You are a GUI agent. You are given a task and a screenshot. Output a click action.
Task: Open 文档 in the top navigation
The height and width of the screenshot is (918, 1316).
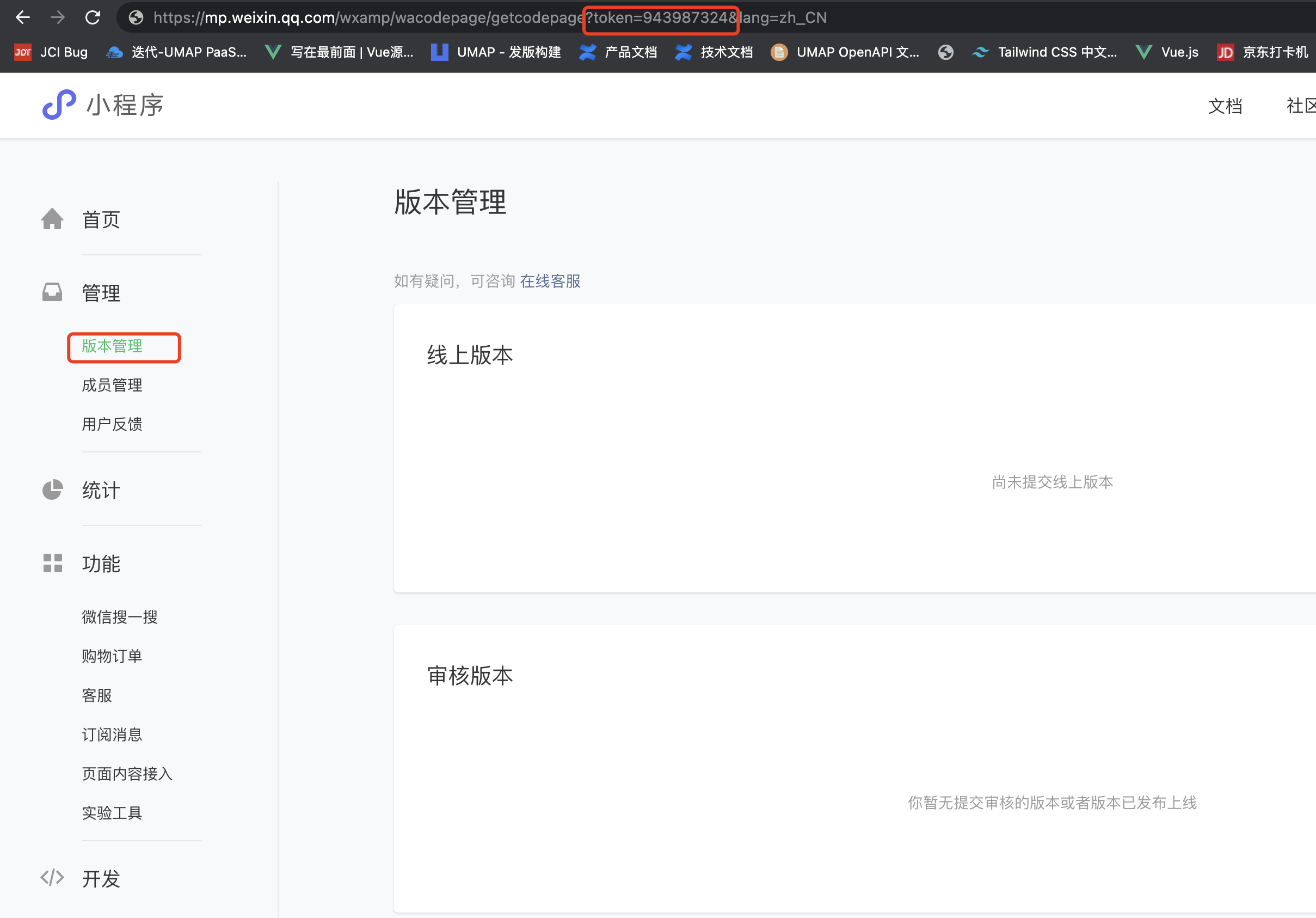(1225, 106)
